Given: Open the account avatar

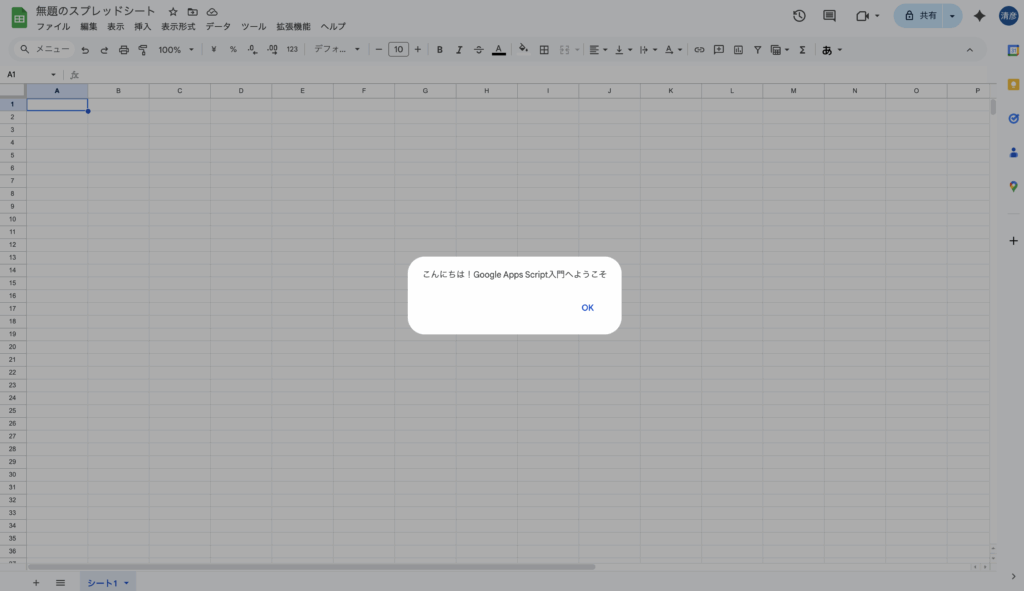Looking at the screenshot, I should pyautogui.click(x=1010, y=16).
